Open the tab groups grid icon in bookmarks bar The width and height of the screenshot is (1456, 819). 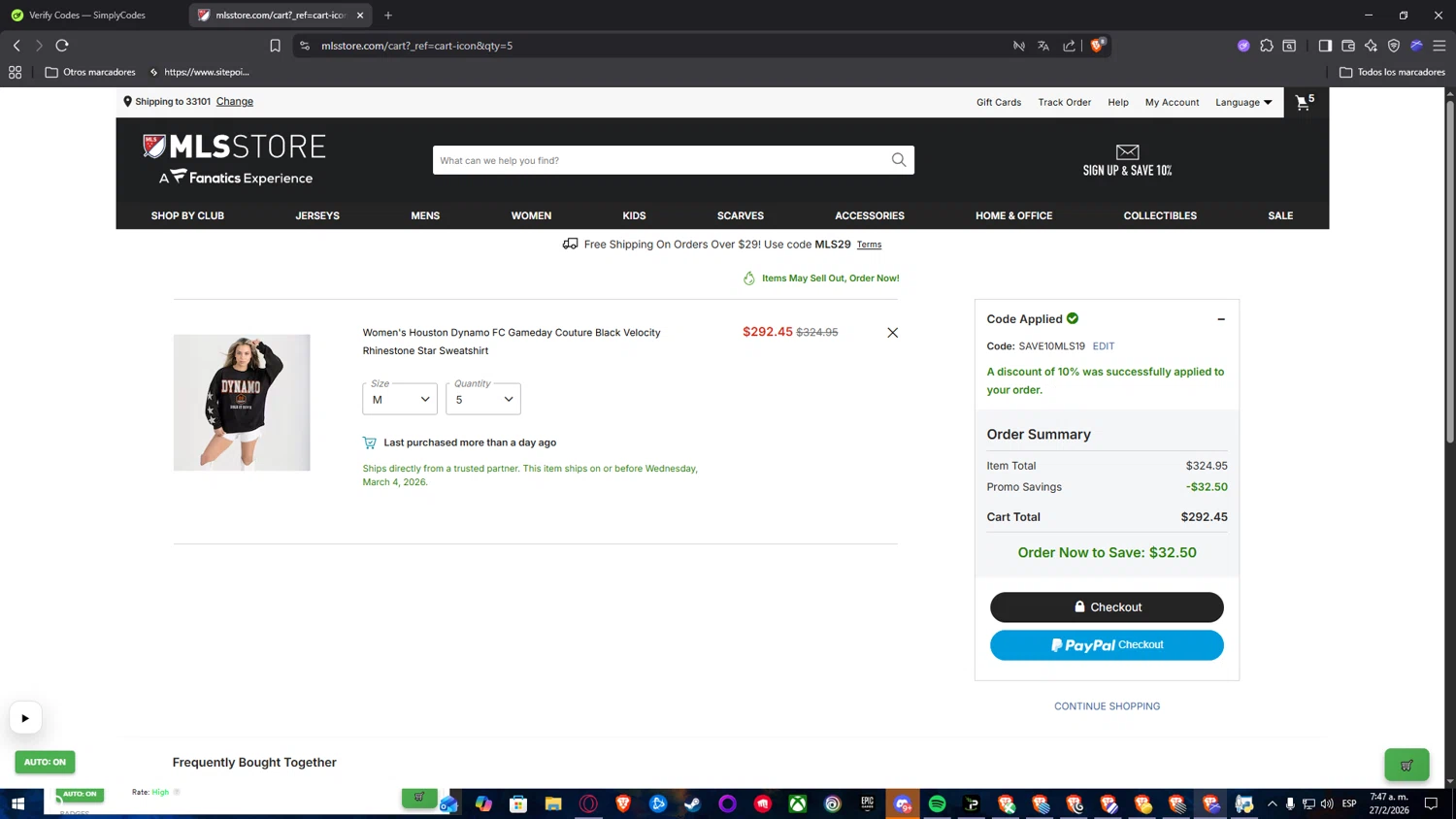click(x=15, y=72)
